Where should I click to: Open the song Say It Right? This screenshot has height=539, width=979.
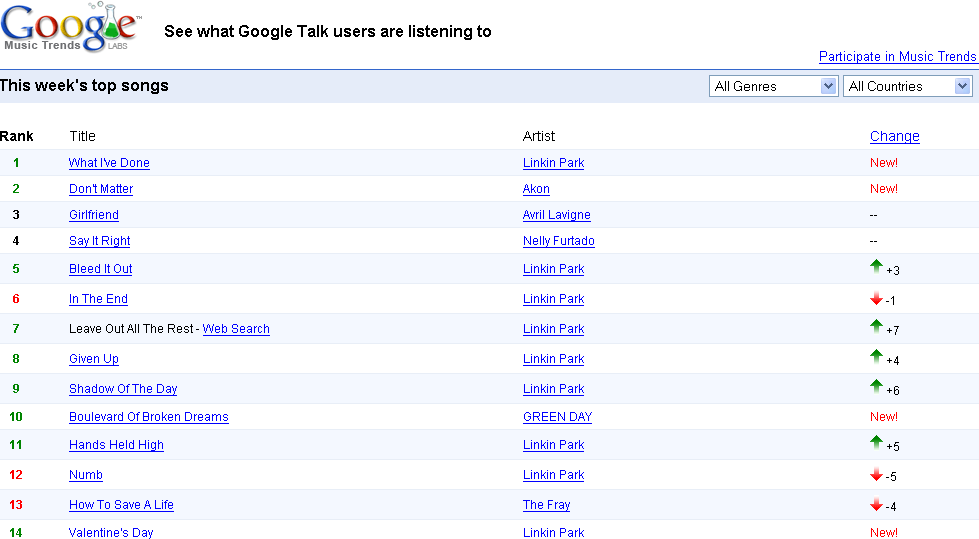(99, 241)
